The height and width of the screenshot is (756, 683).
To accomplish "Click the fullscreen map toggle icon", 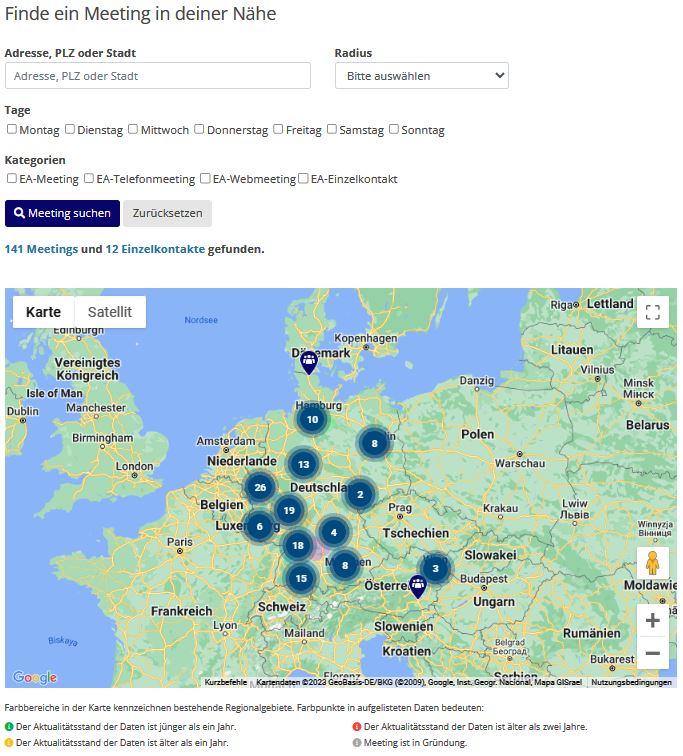I will pos(653,312).
